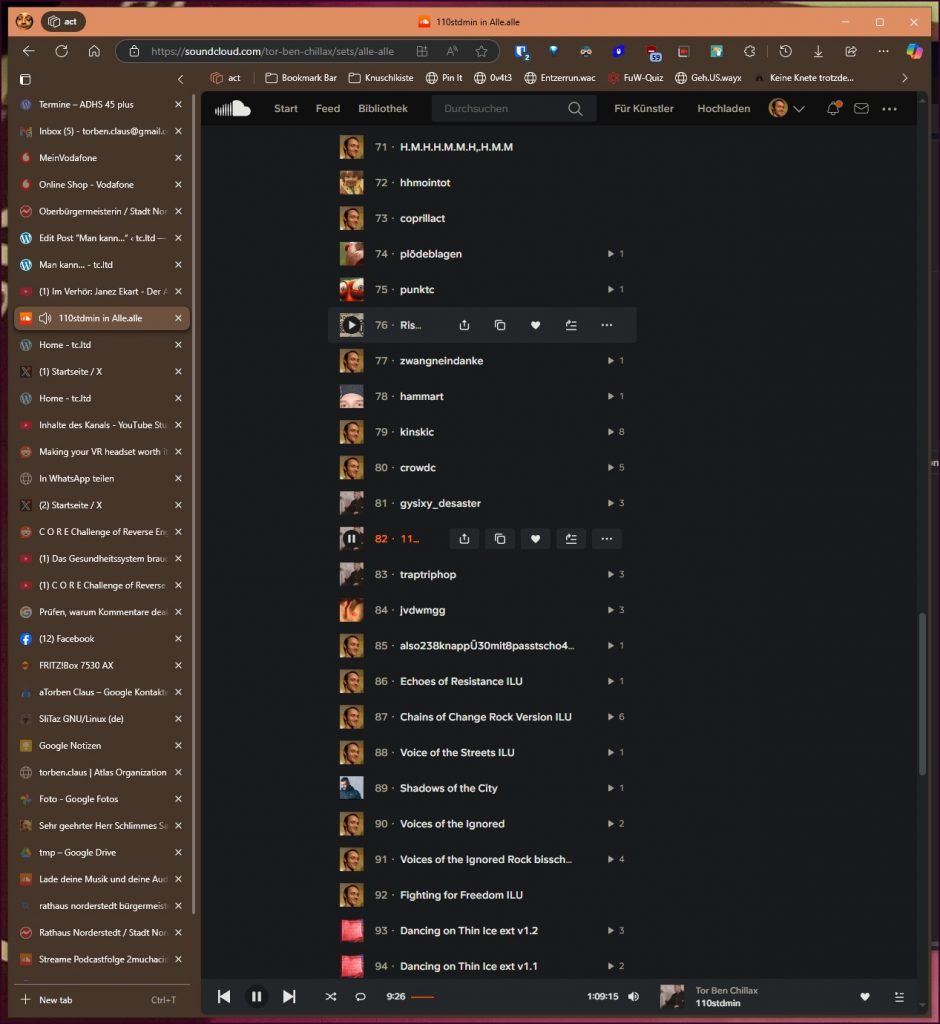
Task: Open more options for track 76
Action: point(606,325)
